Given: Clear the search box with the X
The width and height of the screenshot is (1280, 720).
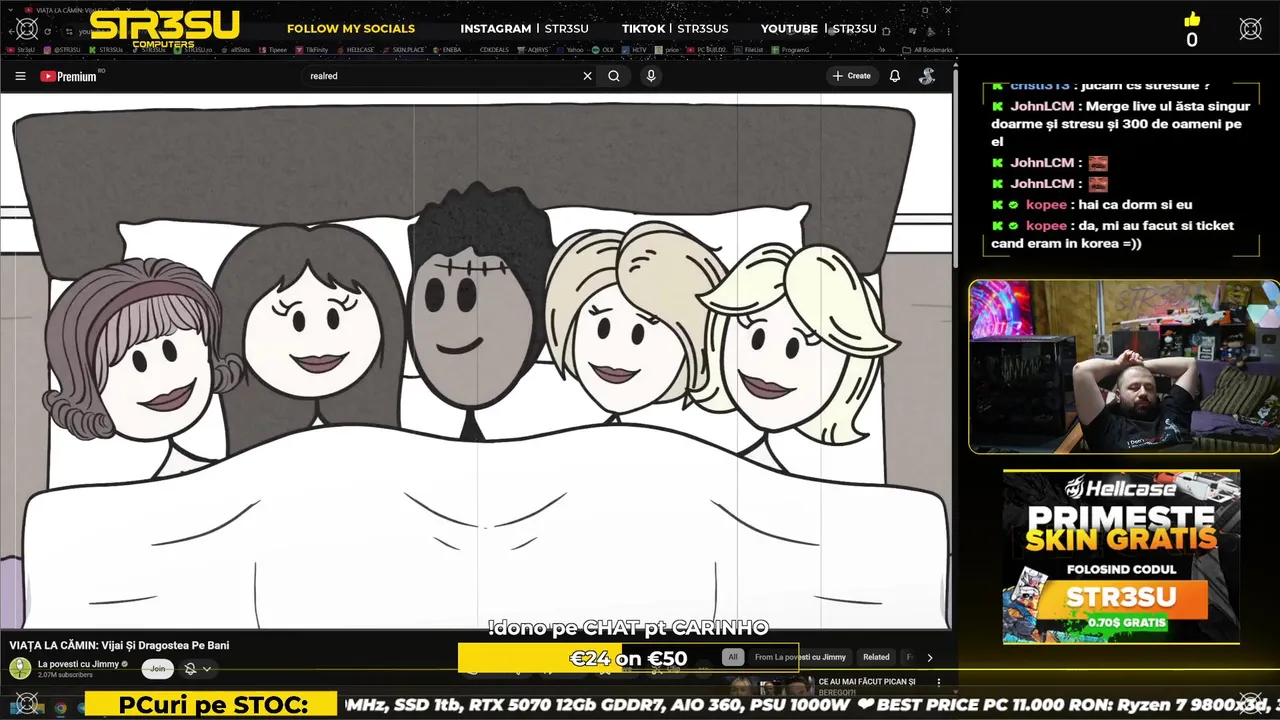Looking at the screenshot, I should click(587, 76).
